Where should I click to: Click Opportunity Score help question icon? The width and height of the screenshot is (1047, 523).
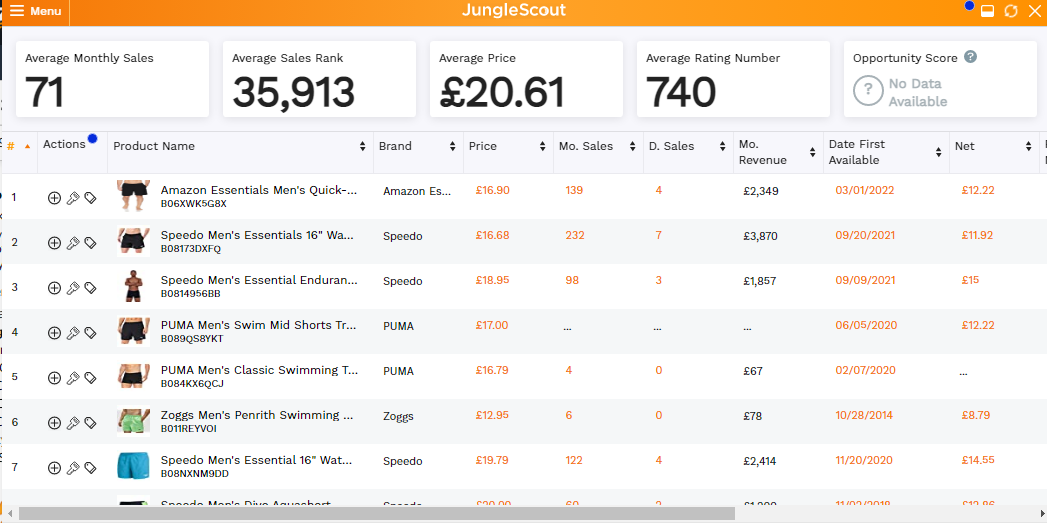(971, 57)
